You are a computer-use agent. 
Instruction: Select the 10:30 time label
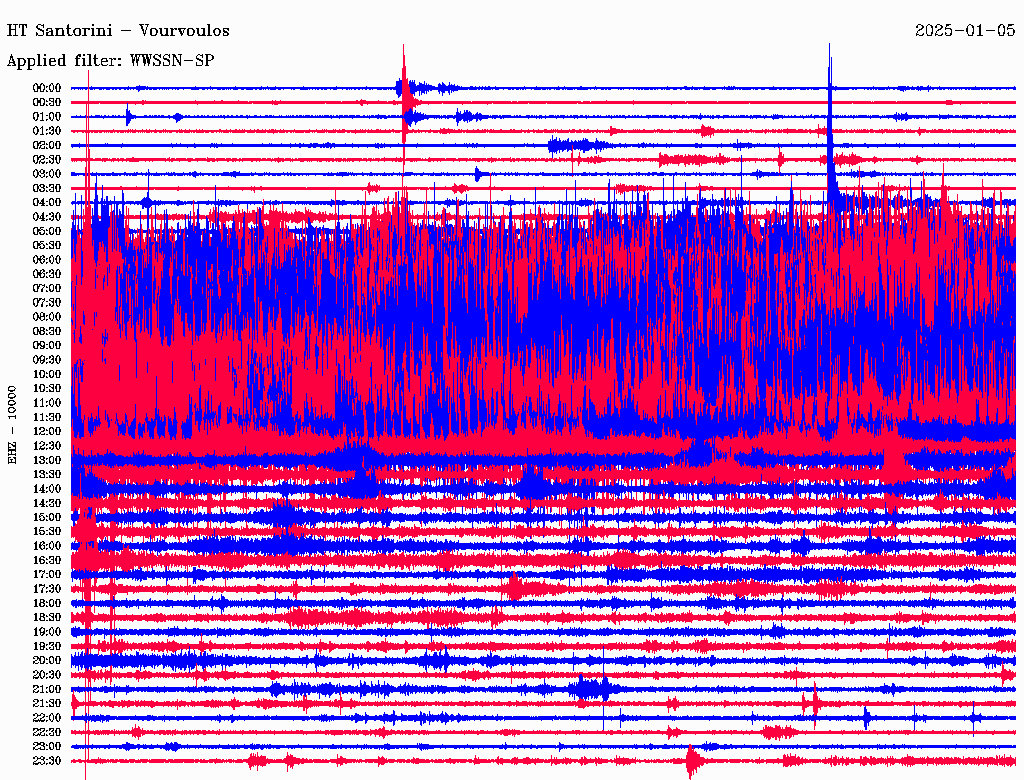pyautogui.click(x=47, y=389)
